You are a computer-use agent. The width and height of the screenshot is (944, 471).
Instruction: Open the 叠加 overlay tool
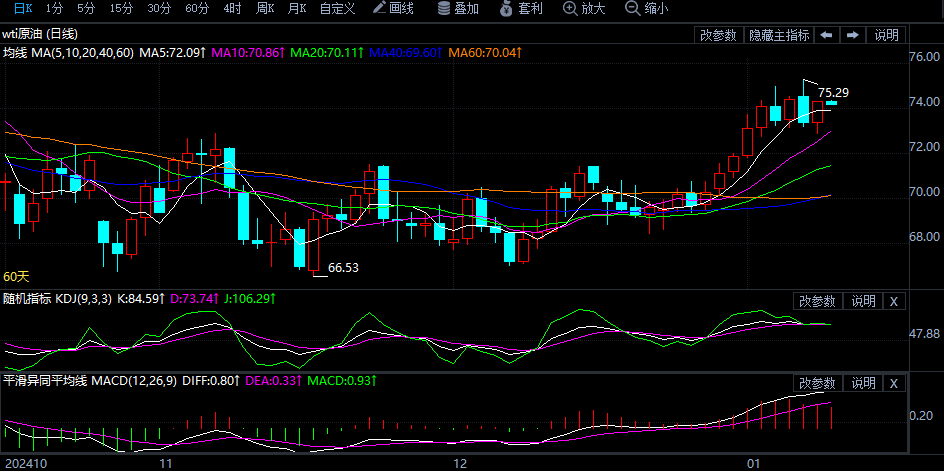[x=458, y=9]
